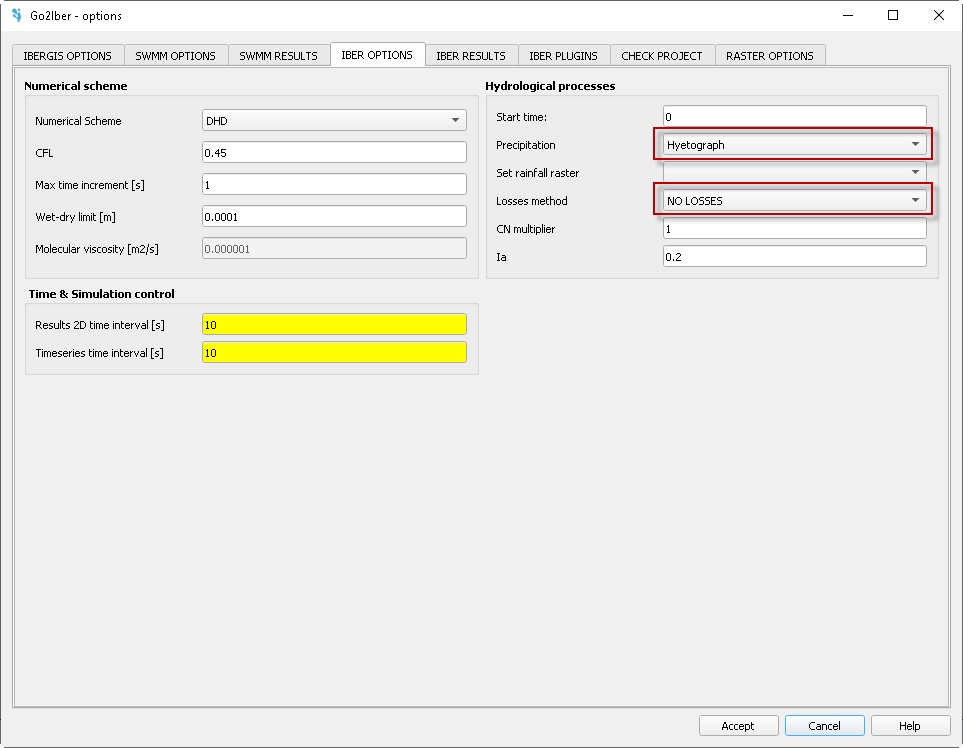This screenshot has width=963, height=748.
Task: Open the Numerical Scheme dropdown
Action: click(x=334, y=121)
